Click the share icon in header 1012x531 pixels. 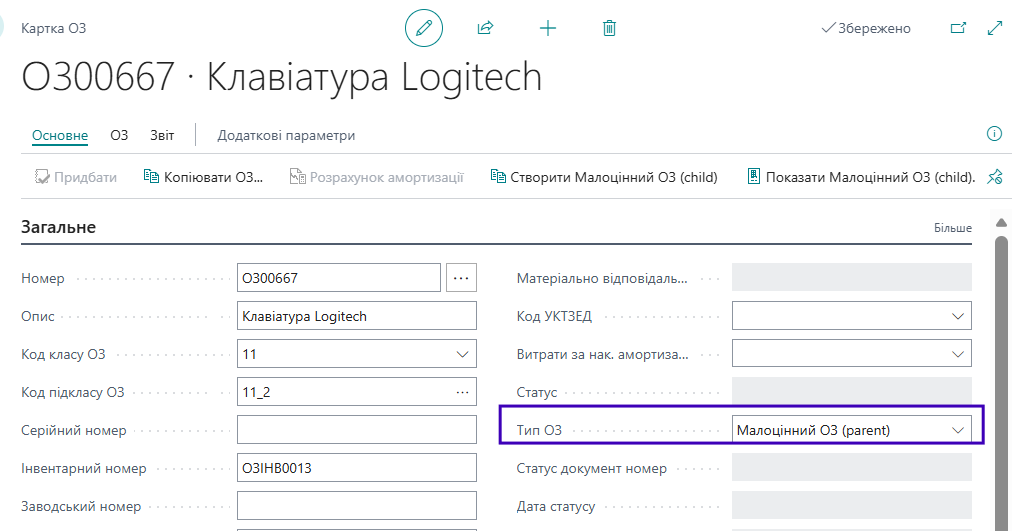tap(486, 28)
